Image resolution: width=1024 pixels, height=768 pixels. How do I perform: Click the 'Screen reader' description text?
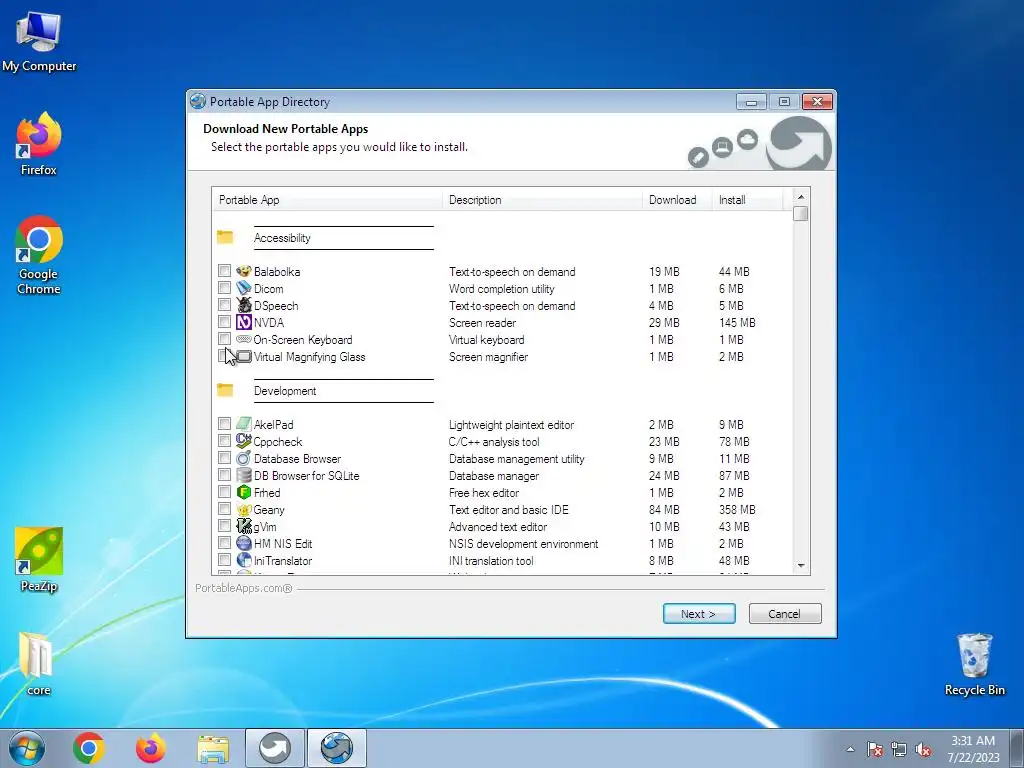coord(482,323)
